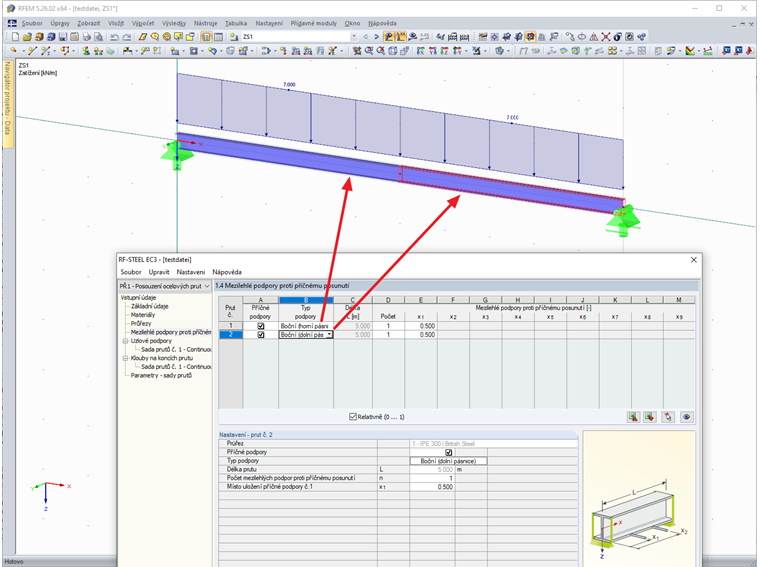
Task: Click Místo uložení příčné podpory value 0.500
Action: click(x=432, y=487)
